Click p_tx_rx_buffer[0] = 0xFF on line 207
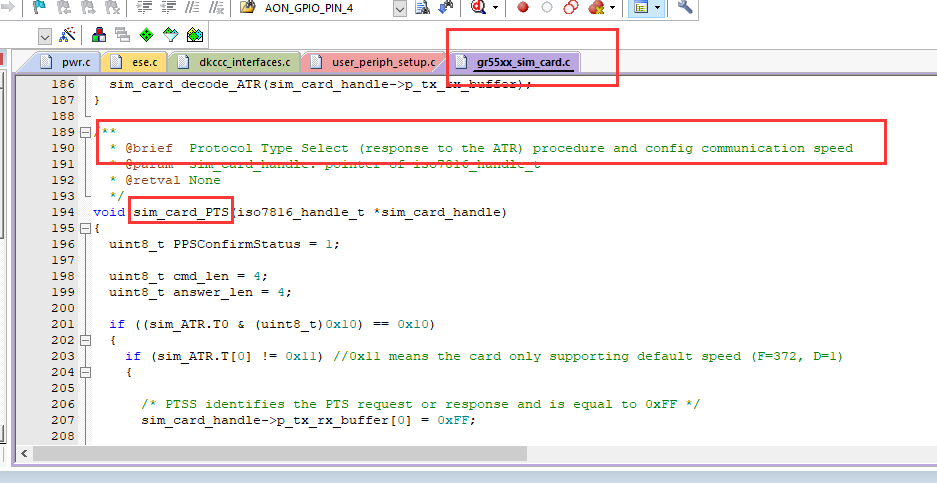This screenshot has width=937, height=483. coord(378,420)
